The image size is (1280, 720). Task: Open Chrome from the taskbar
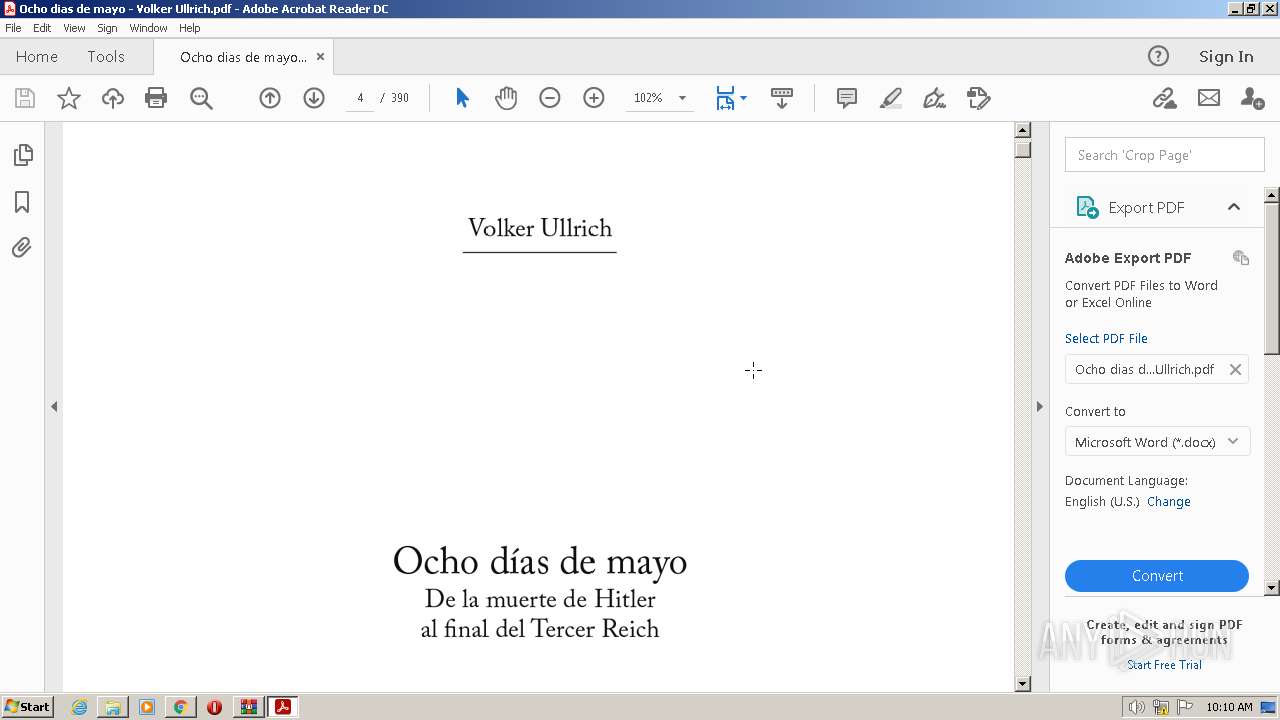tap(181, 707)
